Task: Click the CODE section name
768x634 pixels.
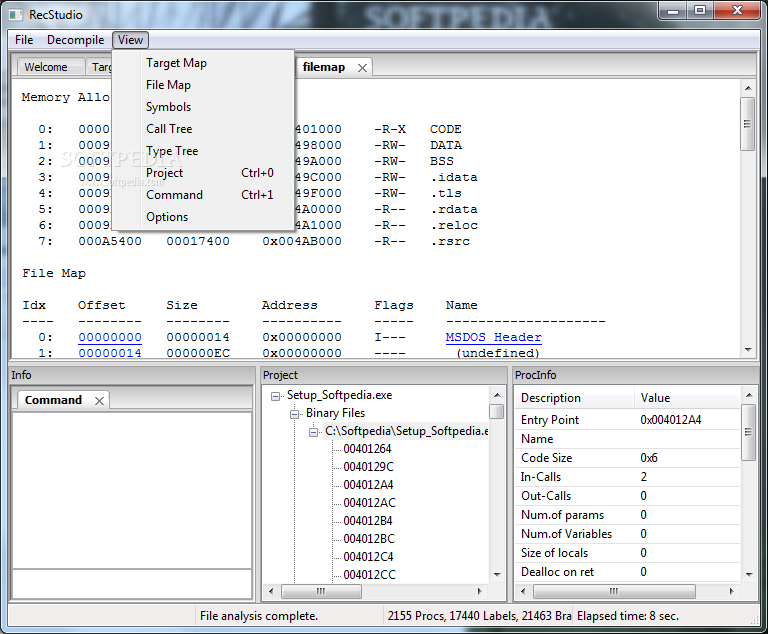Action: click(x=446, y=129)
